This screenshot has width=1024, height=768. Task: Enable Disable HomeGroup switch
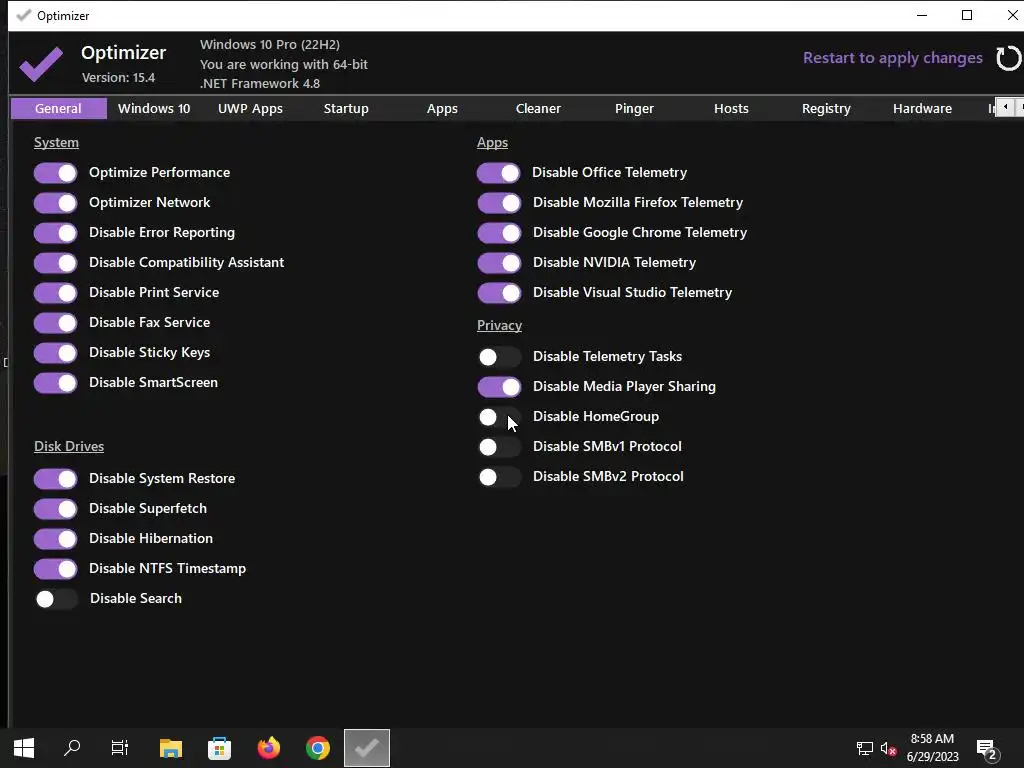coord(499,417)
